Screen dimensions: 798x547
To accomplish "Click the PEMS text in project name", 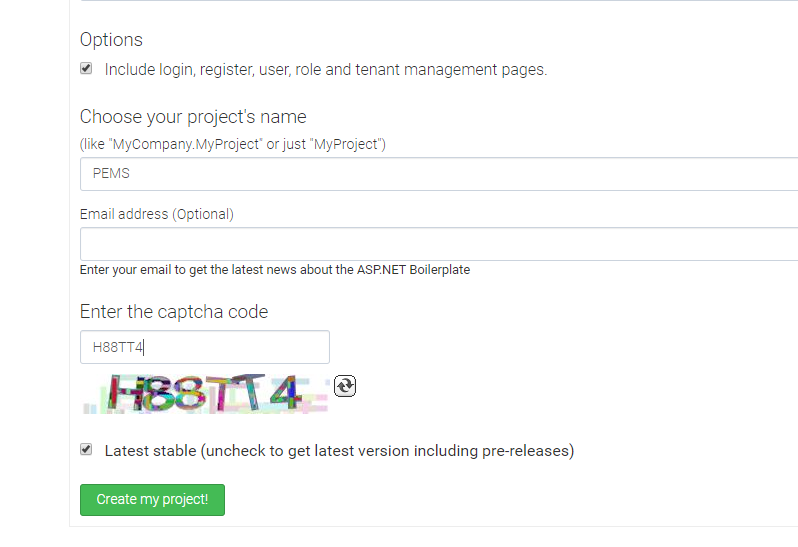I will tap(111, 174).
